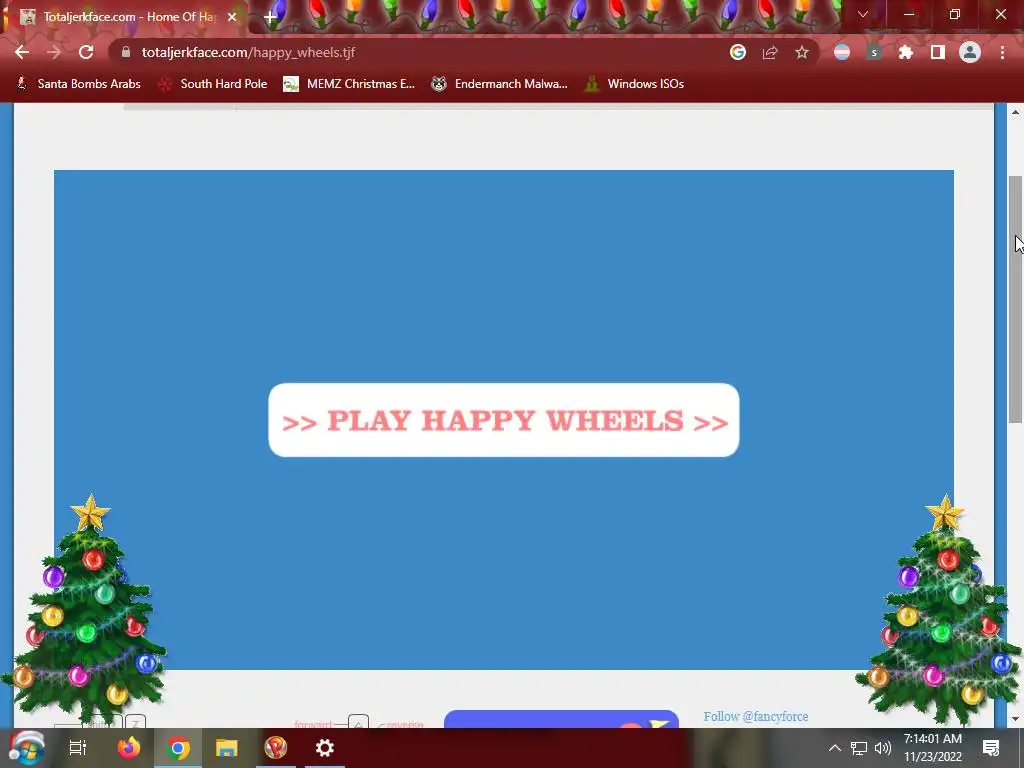Viewport: 1024px width, 768px height.
Task: Minimize the Chrome window
Action: [x=908, y=14]
